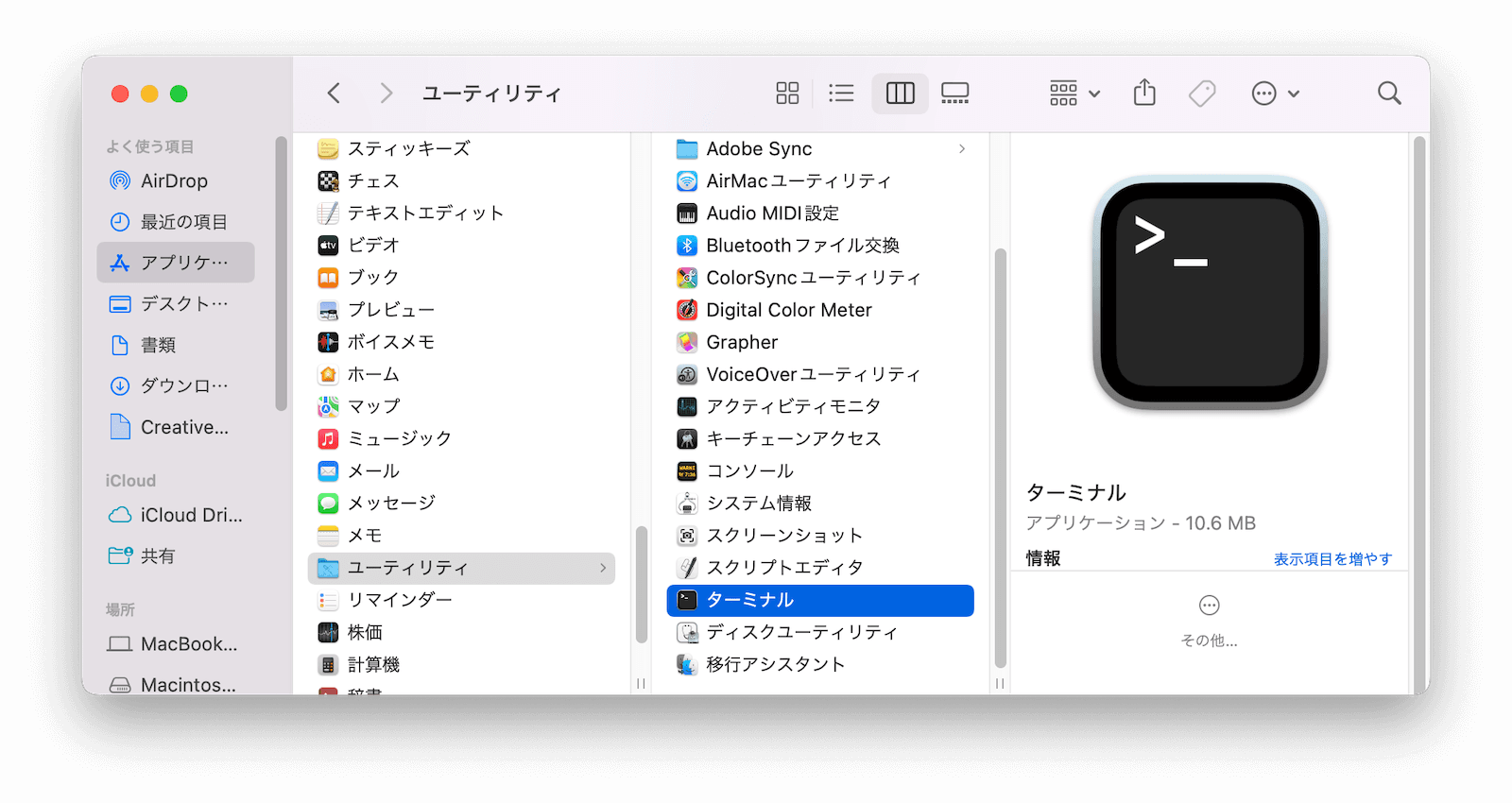This screenshot has height=803, width=1512.
Task: Select アプリケ… in the sidebar
Action: click(x=176, y=263)
